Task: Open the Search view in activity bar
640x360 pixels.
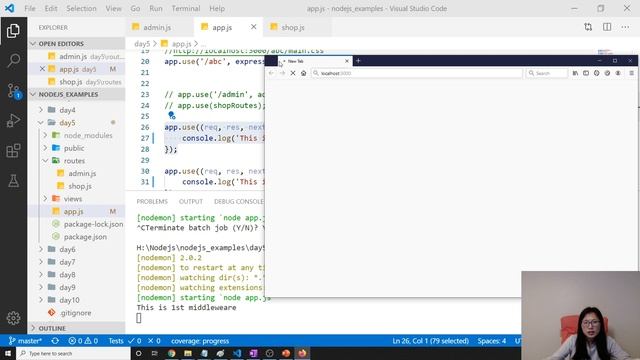Action: [13, 60]
